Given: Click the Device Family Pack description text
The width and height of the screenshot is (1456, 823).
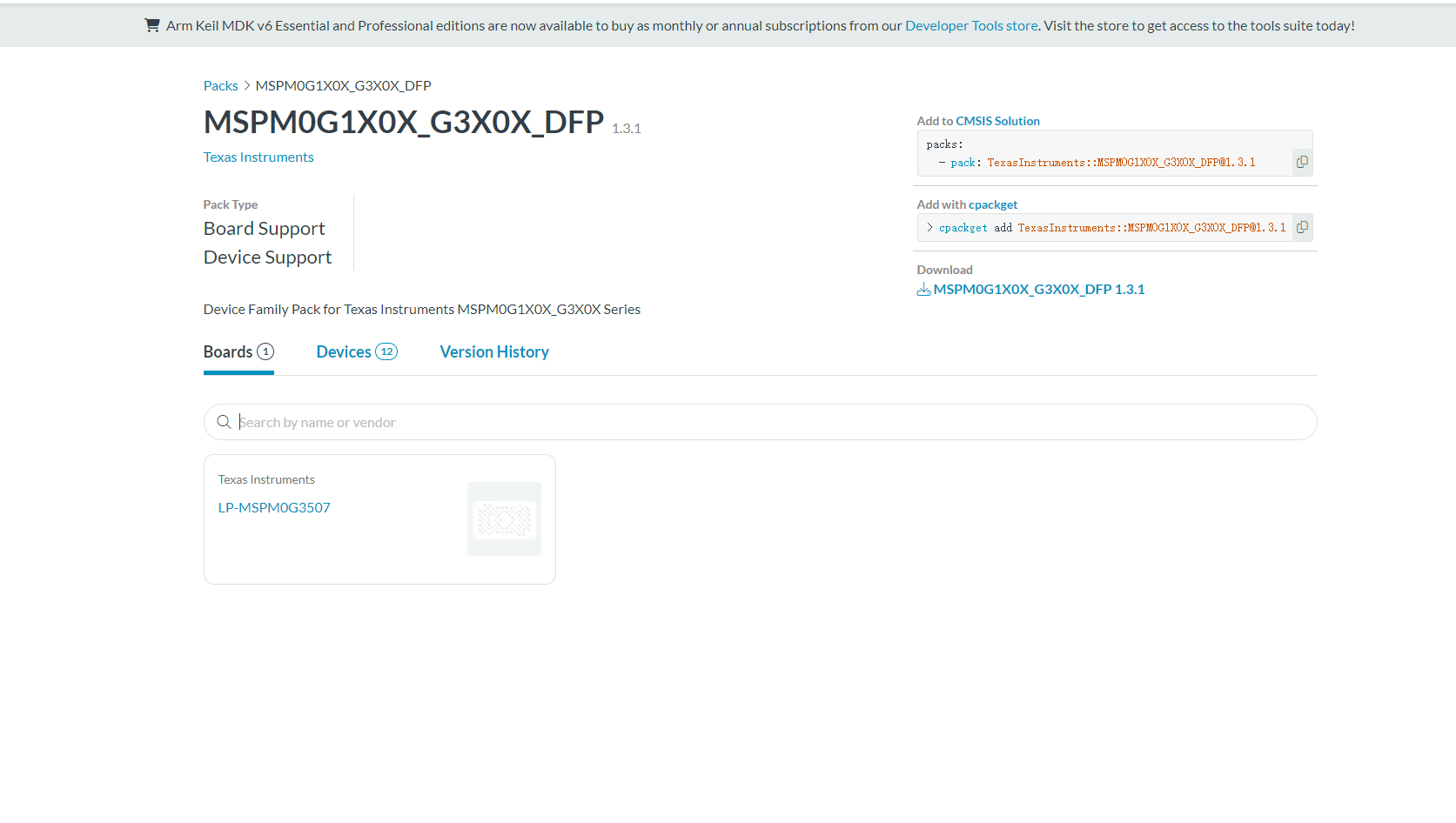Looking at the screenshot, I should click(x=422, y=309).
